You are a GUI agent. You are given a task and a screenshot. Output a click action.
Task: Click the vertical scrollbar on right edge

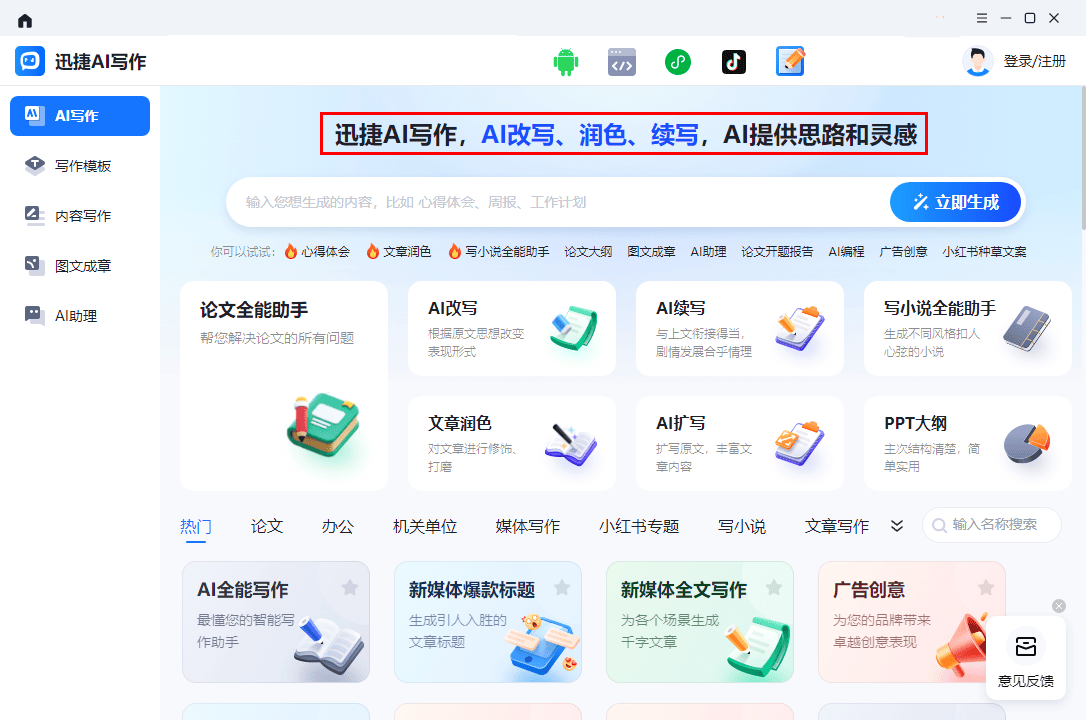(1083, 158)
